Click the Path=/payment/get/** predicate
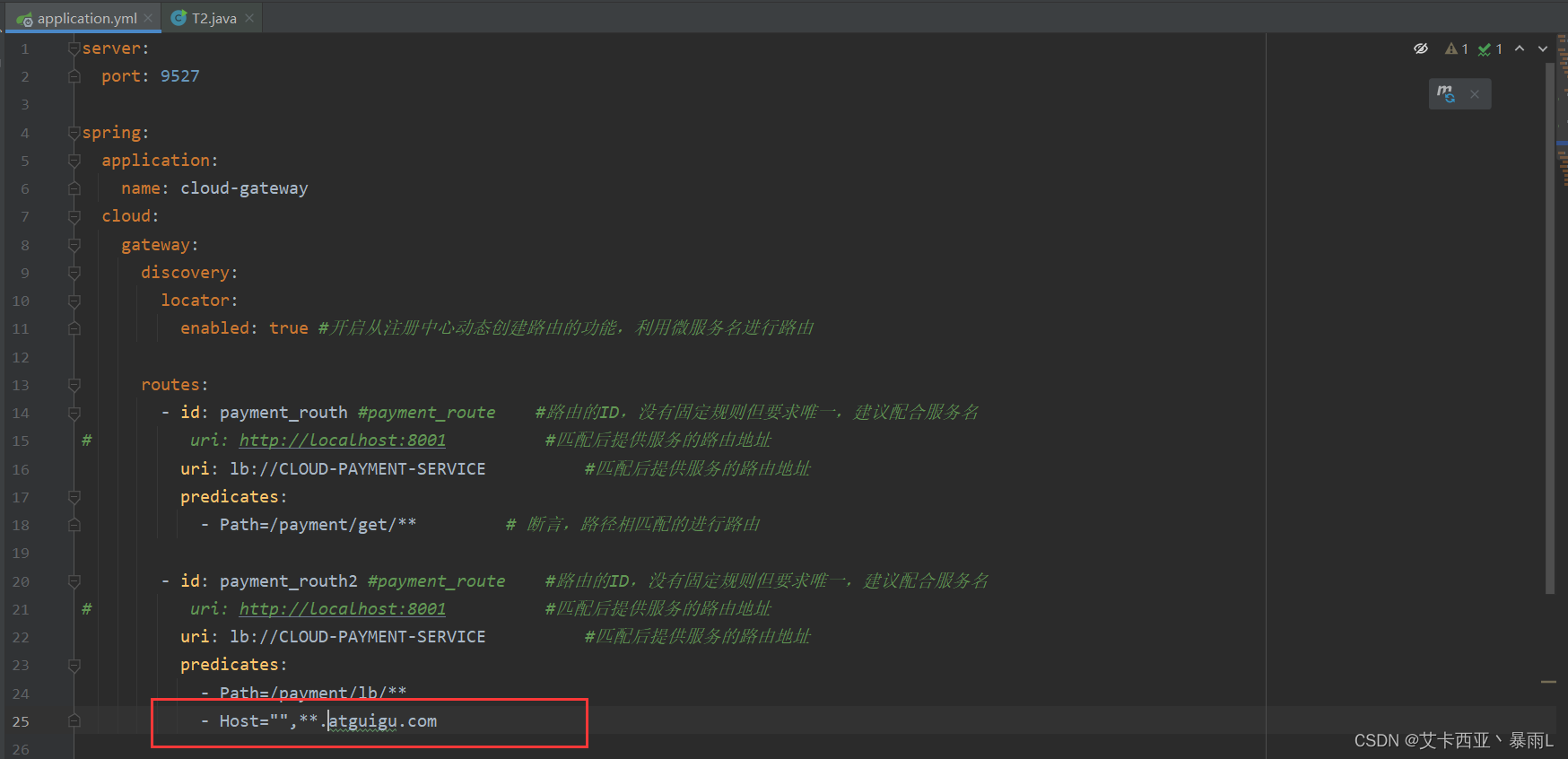Image resolution: width=1568 pixels, height=759 pixels. click(x=318, y=525)
